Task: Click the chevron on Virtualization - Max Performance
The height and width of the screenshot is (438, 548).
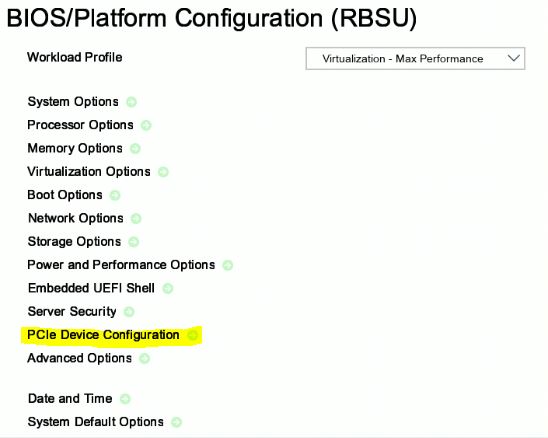Action: (514, 58)
